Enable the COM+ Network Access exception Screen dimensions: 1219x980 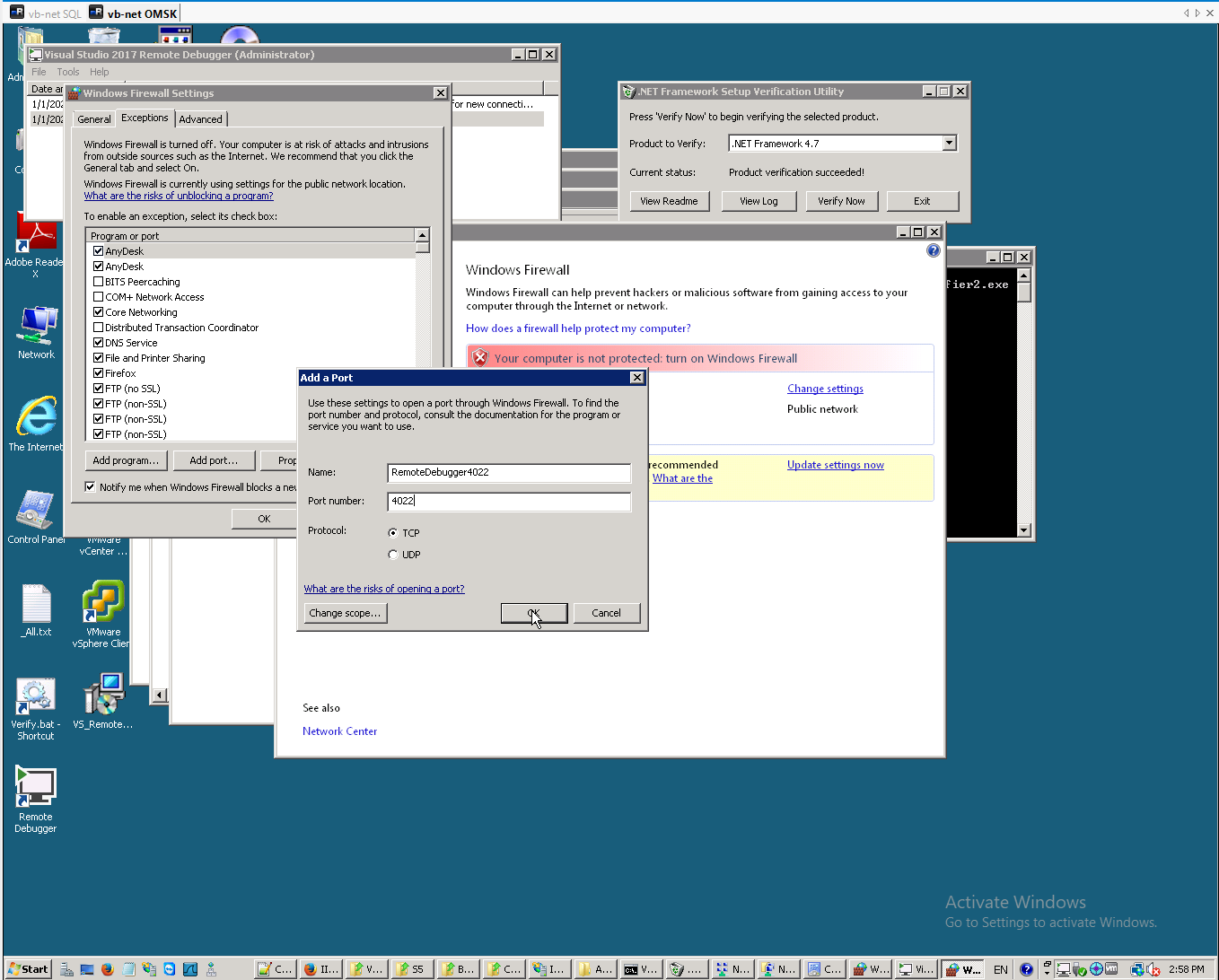point(99,297)
